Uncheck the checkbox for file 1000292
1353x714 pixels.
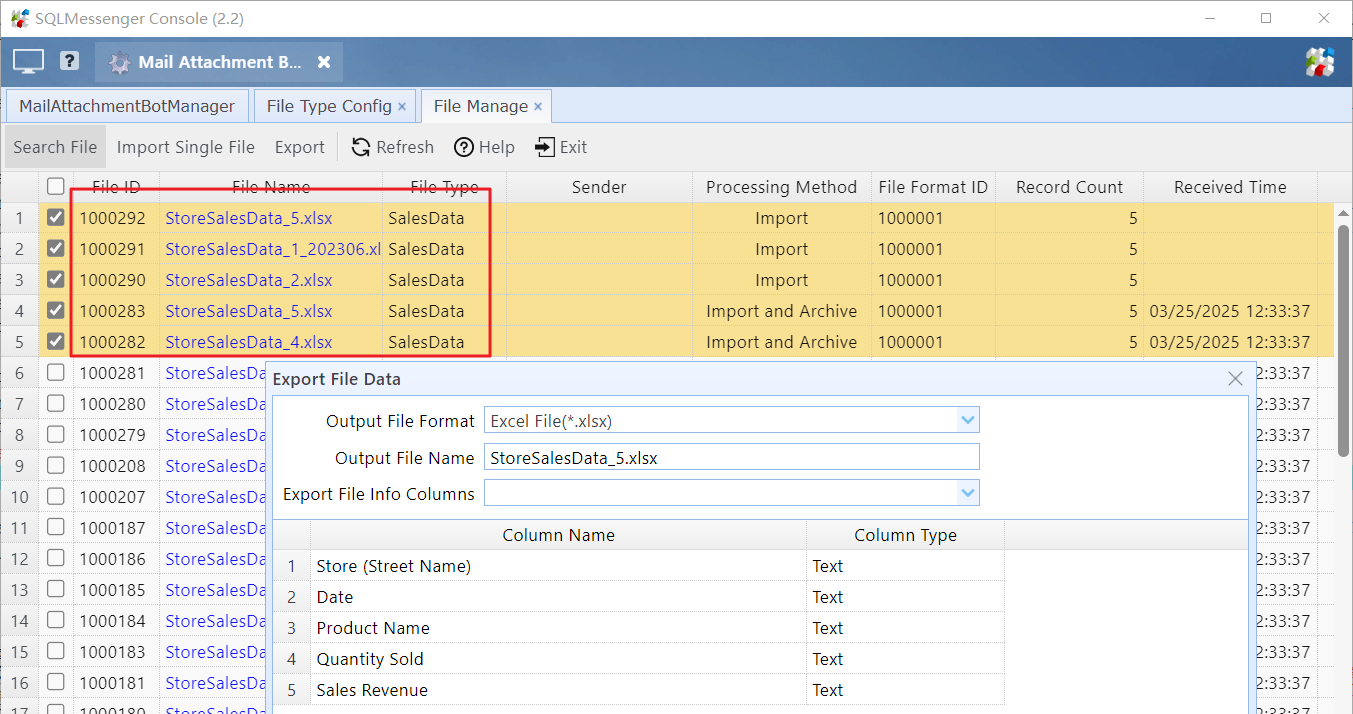tap(56, 217)
